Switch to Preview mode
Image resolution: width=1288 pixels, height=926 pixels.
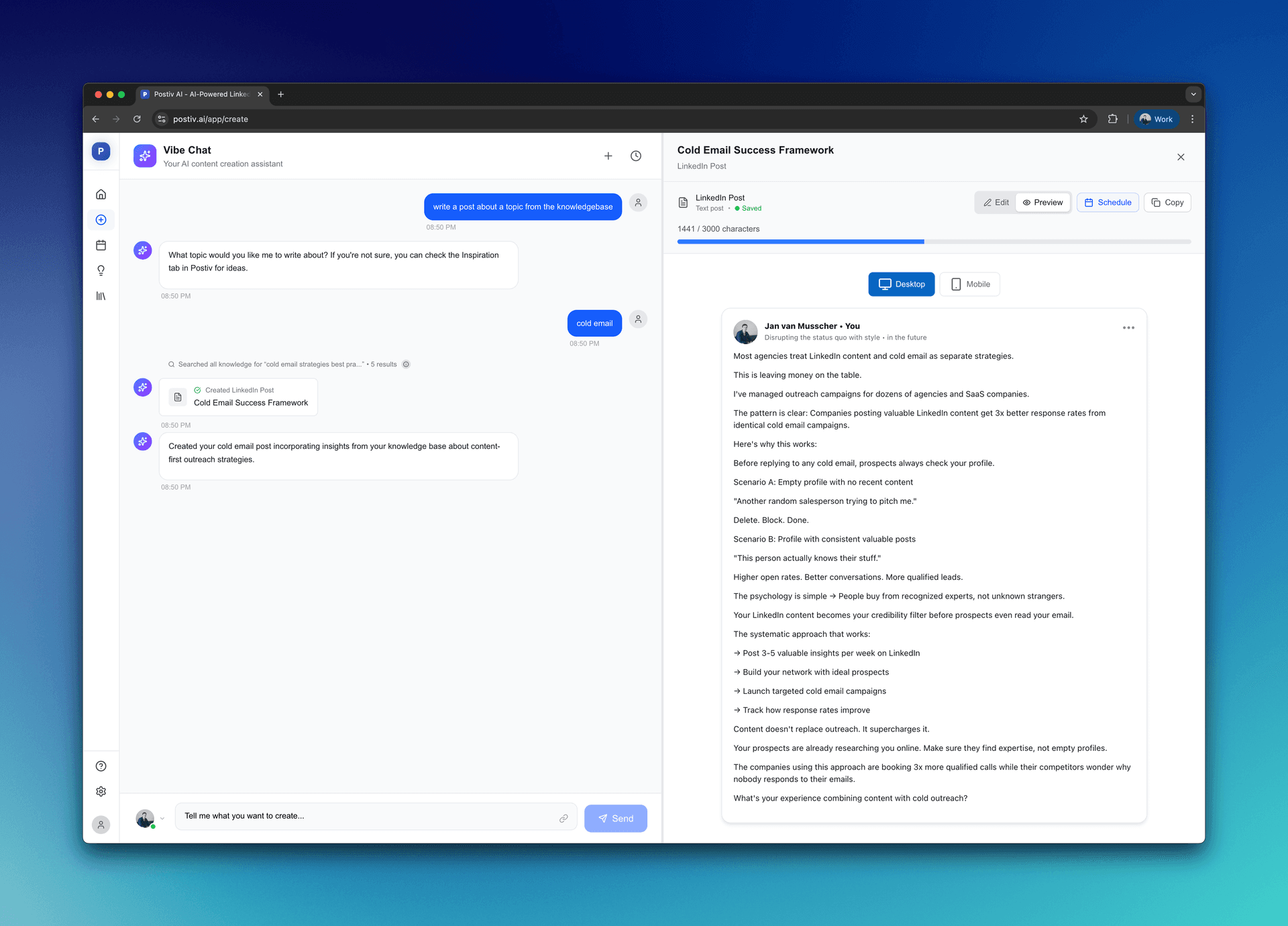tap(1042, 203)
